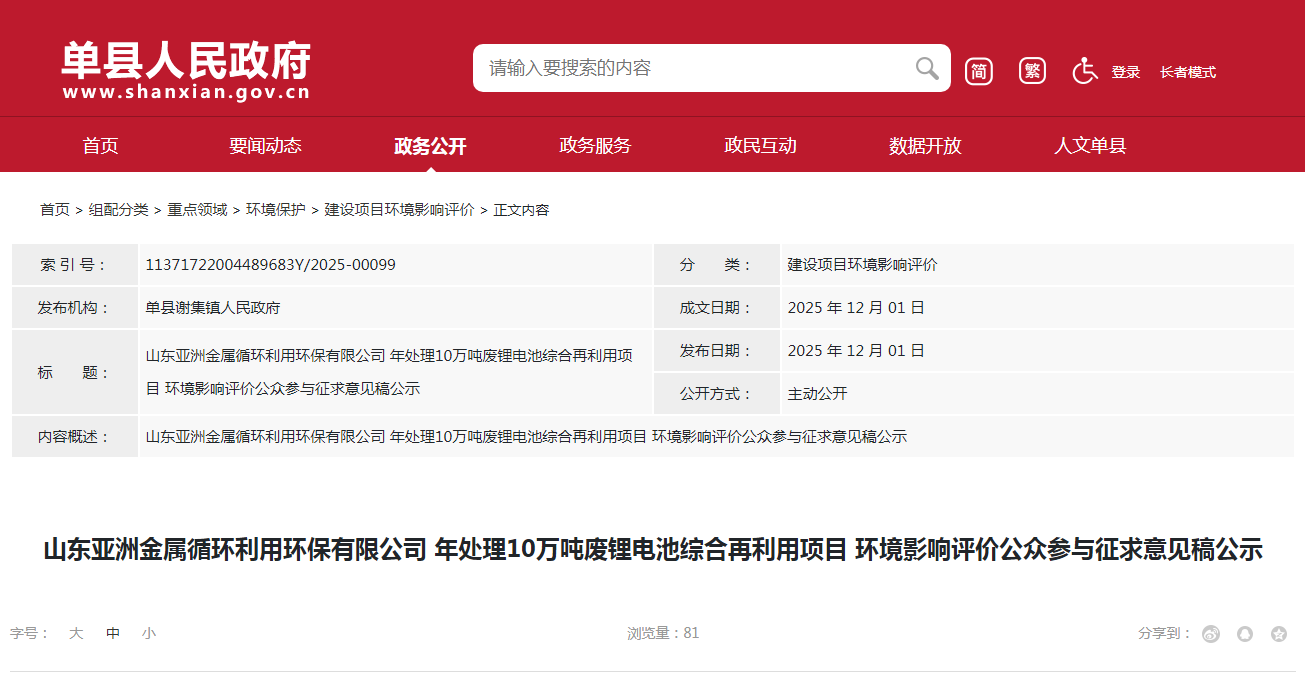Open the 政务公开 navigation menu

click(430, 146)
